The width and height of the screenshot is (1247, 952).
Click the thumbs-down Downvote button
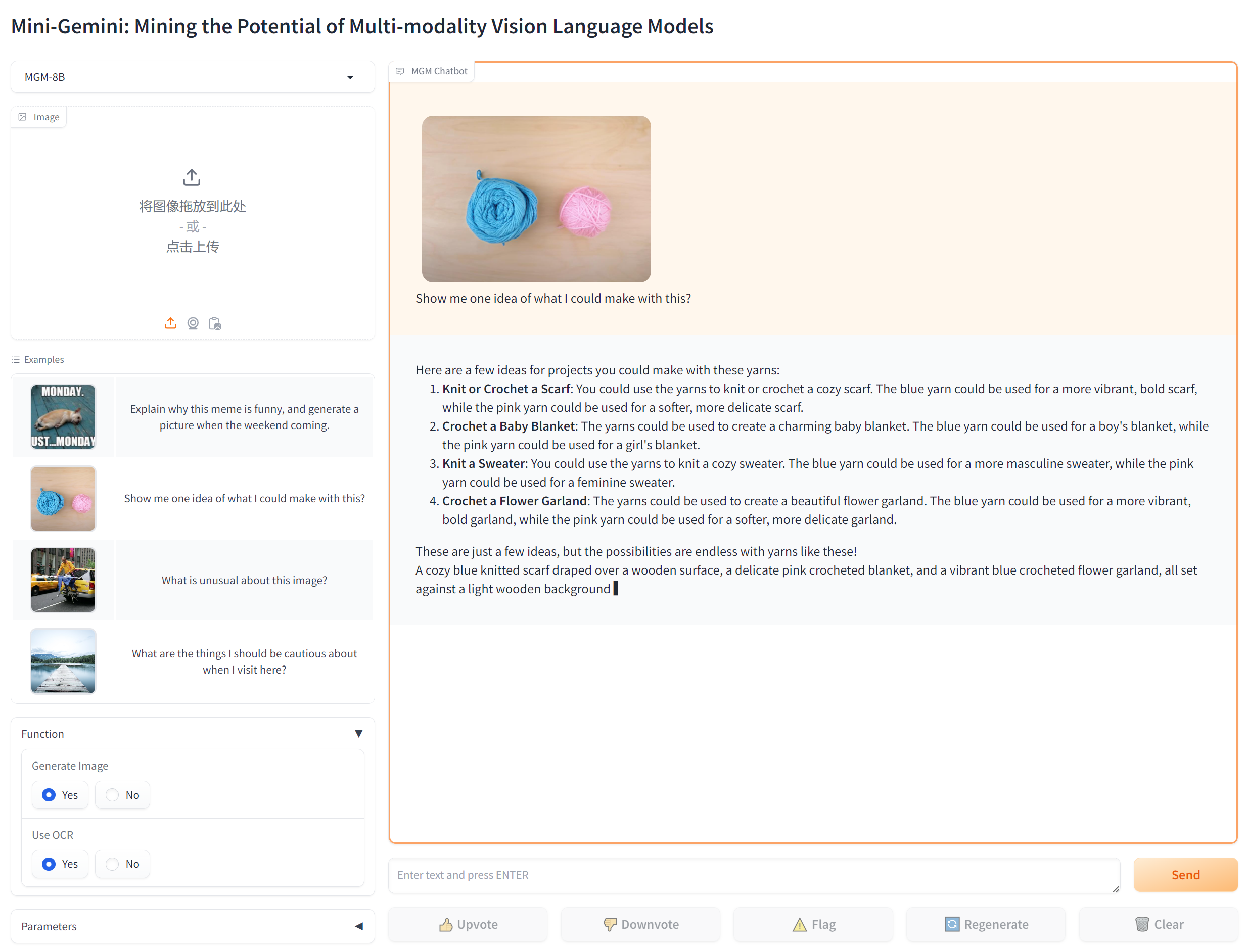[640, 924]
